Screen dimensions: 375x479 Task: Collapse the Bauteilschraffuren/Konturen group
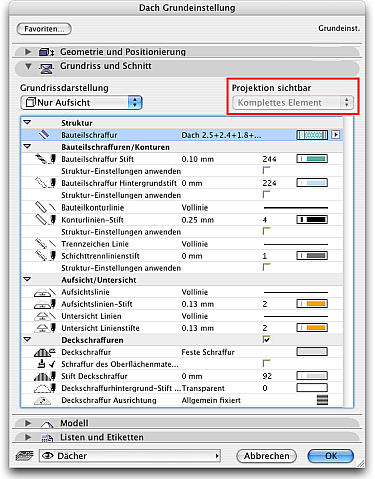coord(27,146)
